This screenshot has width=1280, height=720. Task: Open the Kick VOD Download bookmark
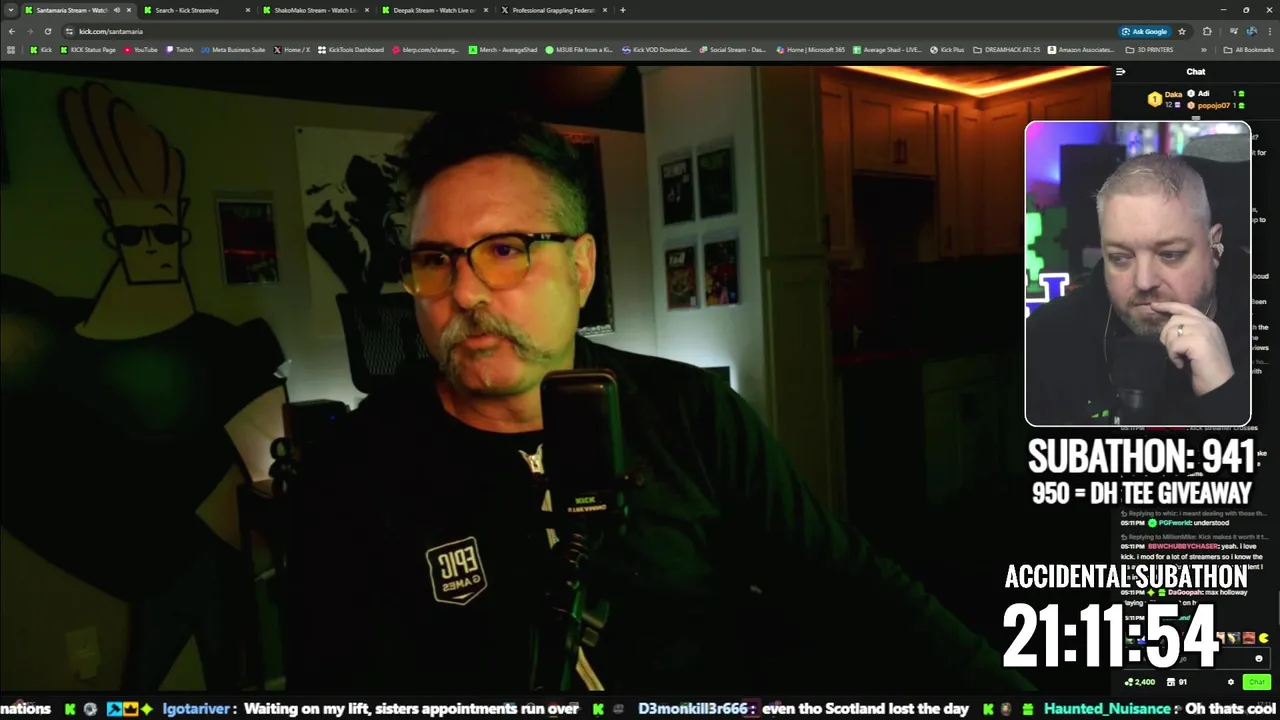[656, 49]
